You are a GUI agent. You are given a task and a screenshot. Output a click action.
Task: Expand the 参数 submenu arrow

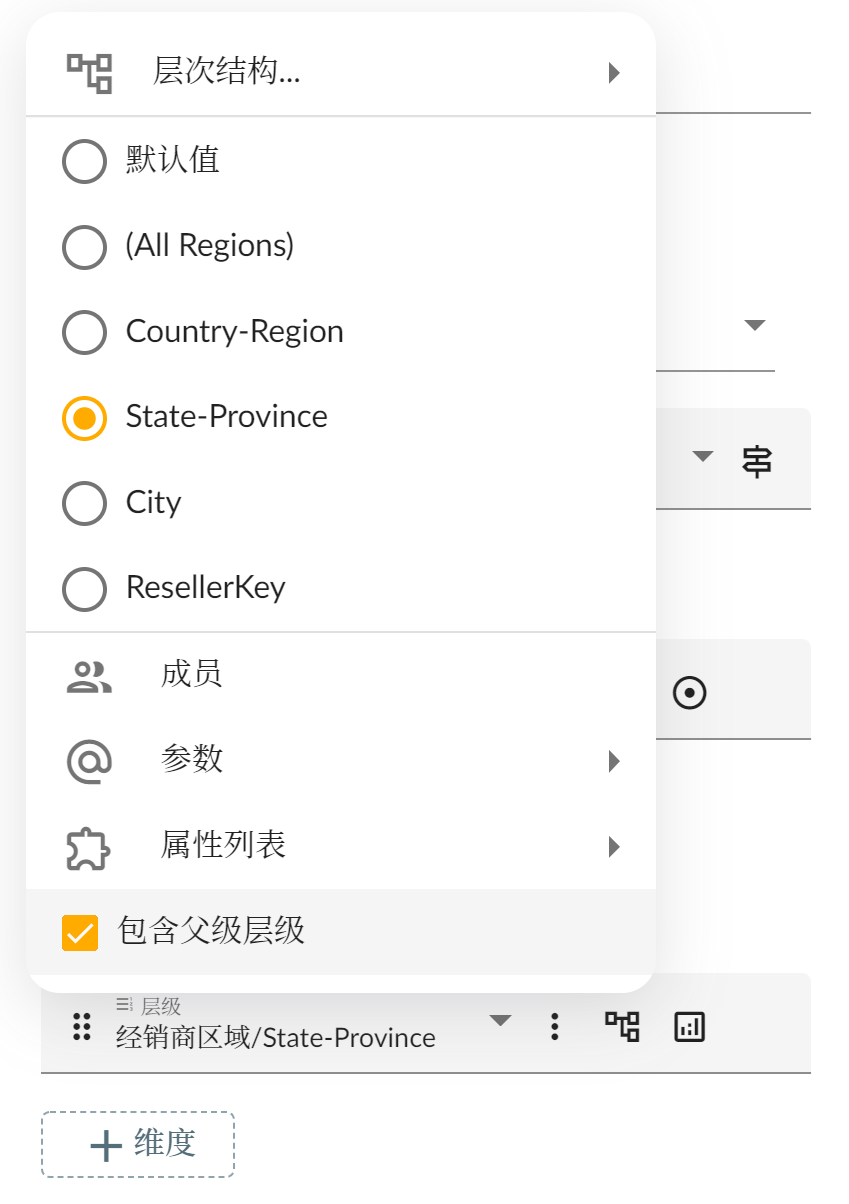click(x=614, y=761)
